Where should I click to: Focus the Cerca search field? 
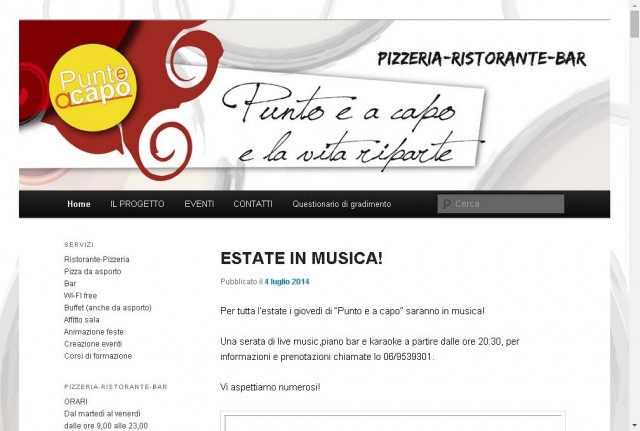501,204
